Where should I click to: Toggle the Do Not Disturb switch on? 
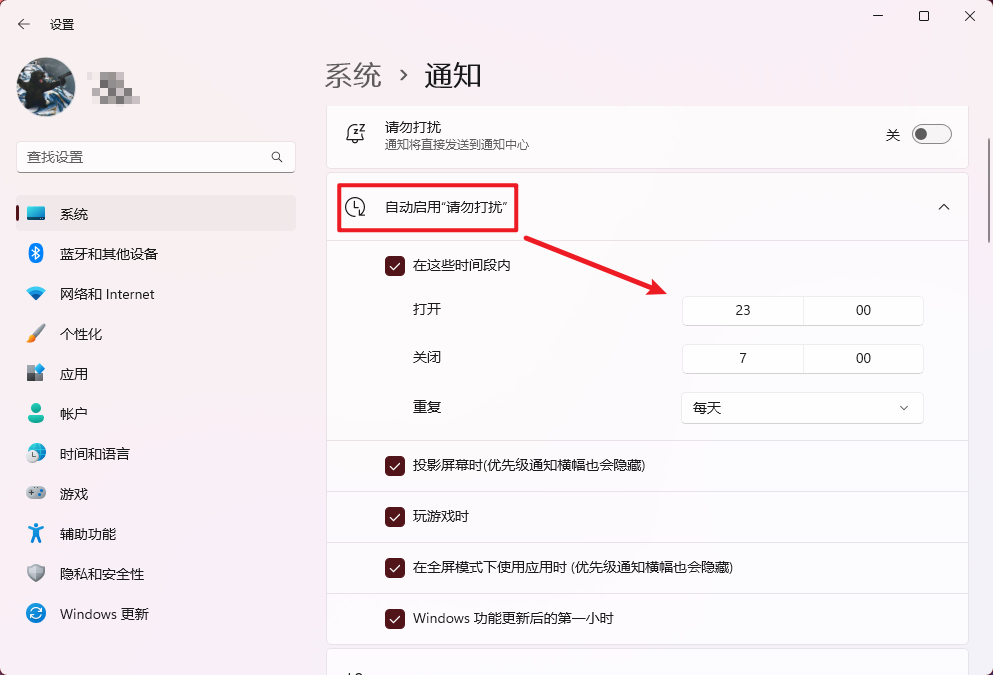coord(930,132)
